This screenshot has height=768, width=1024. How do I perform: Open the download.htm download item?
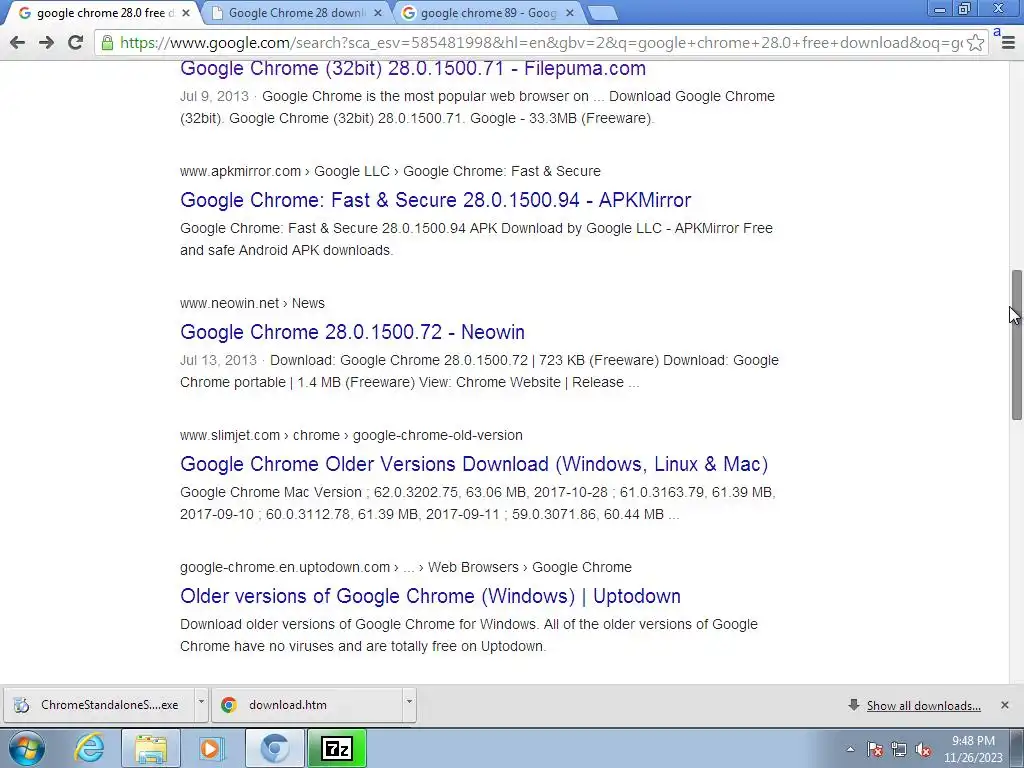307,705
